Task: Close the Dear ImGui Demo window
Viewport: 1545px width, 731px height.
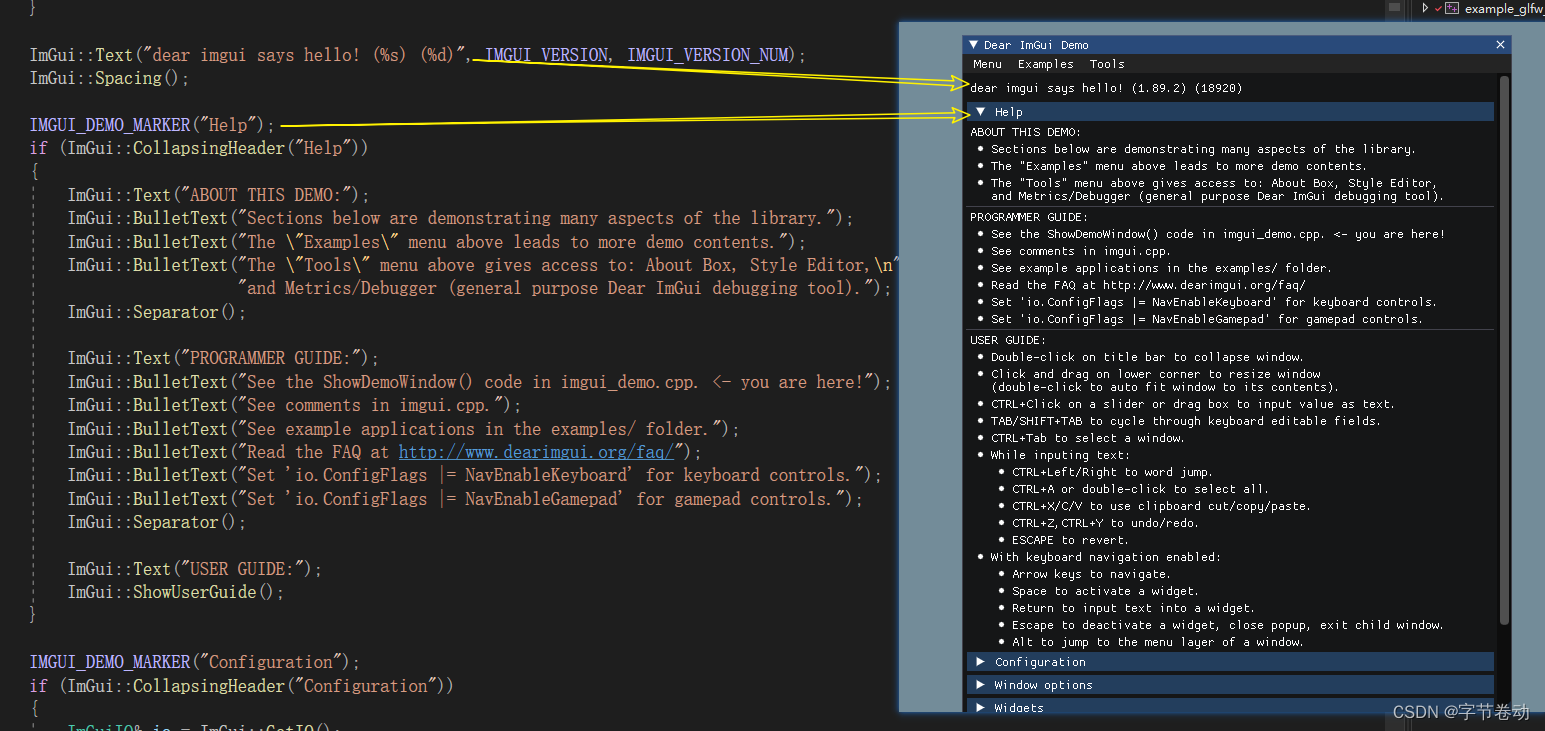Action: click(x=1500, y=45)
